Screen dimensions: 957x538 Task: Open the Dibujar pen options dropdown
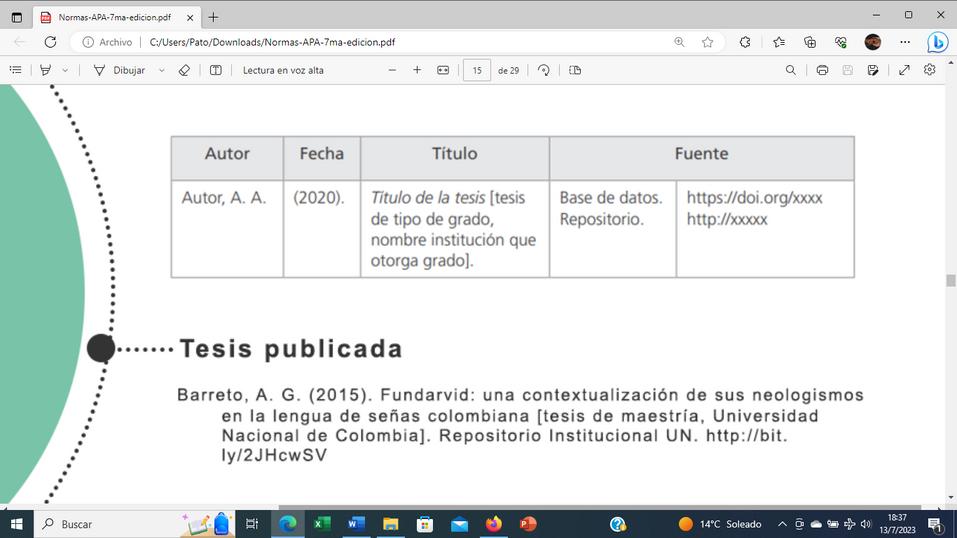pyautogui.click(x=162, y=70)
